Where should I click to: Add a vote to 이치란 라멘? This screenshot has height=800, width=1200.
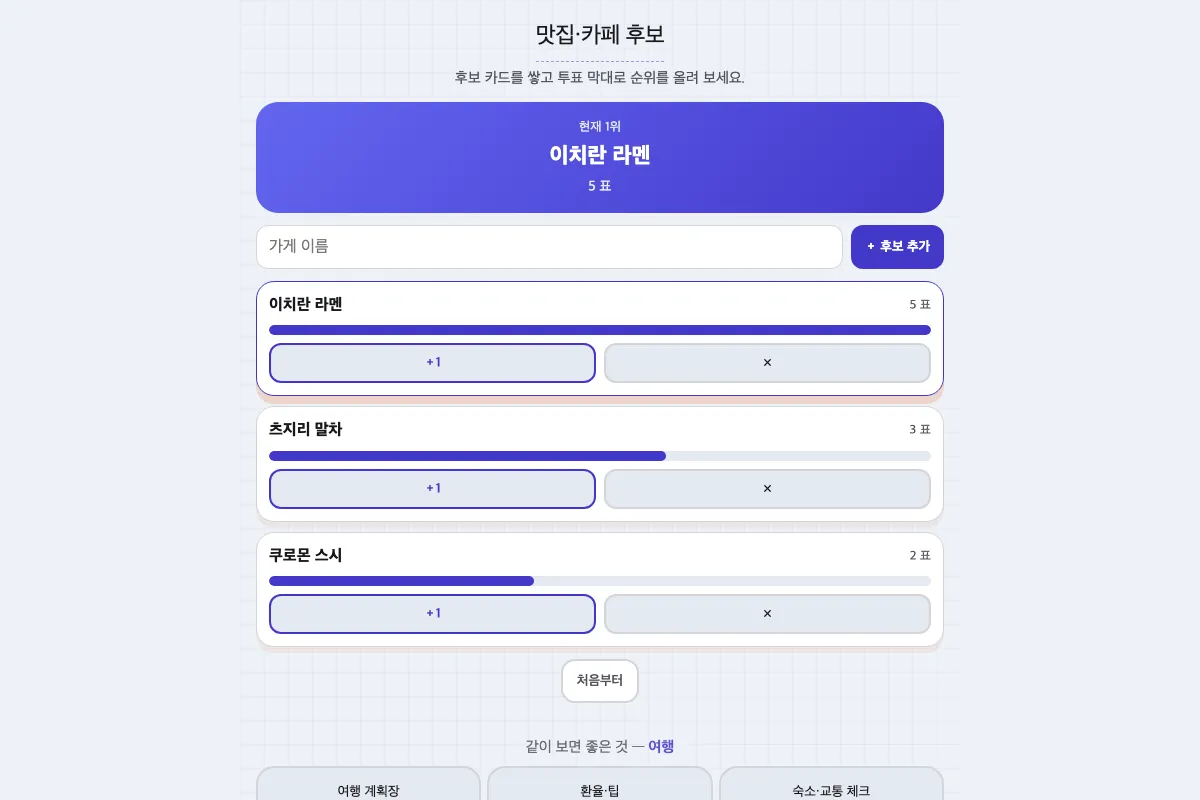click(432, 363)
